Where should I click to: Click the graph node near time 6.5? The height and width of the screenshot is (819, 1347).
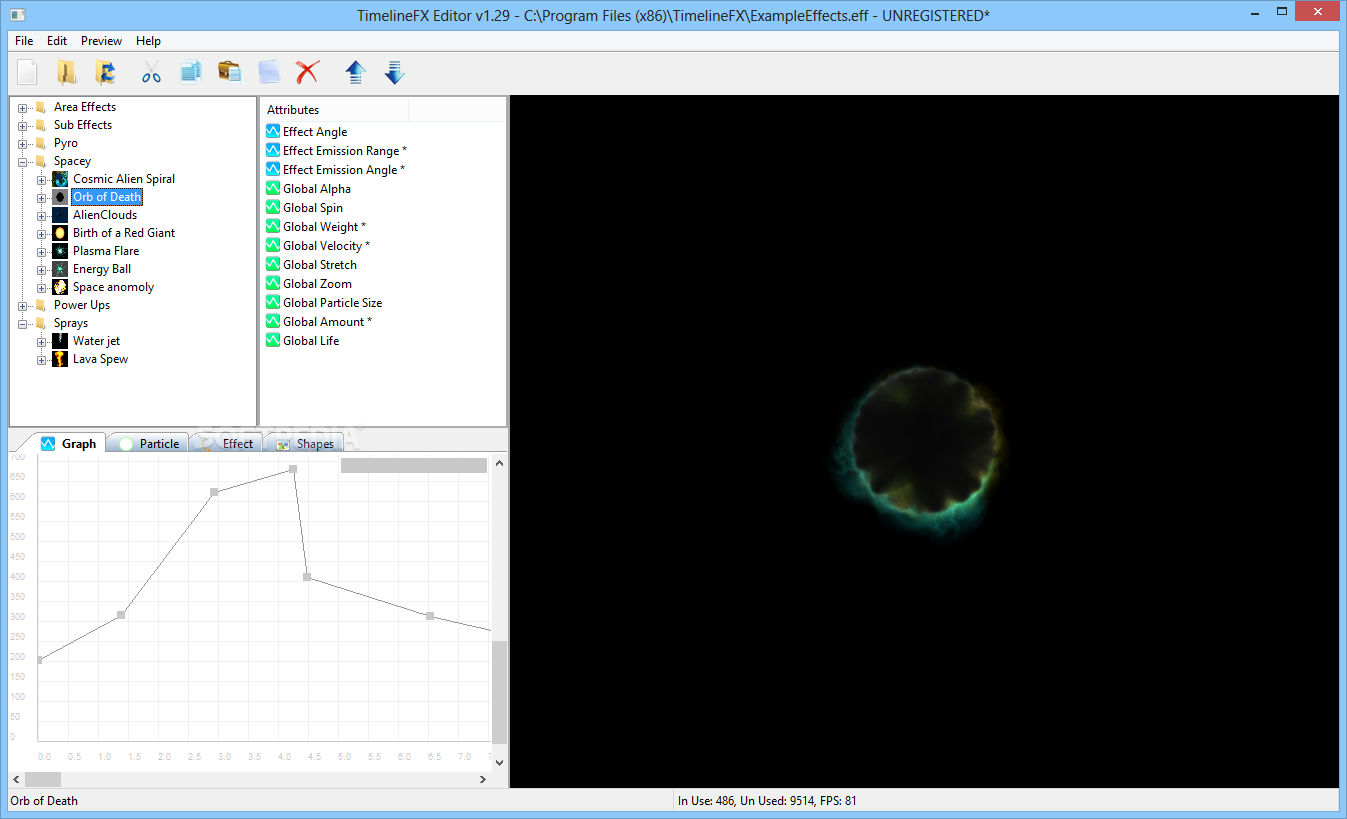click(x=430, y=616)
